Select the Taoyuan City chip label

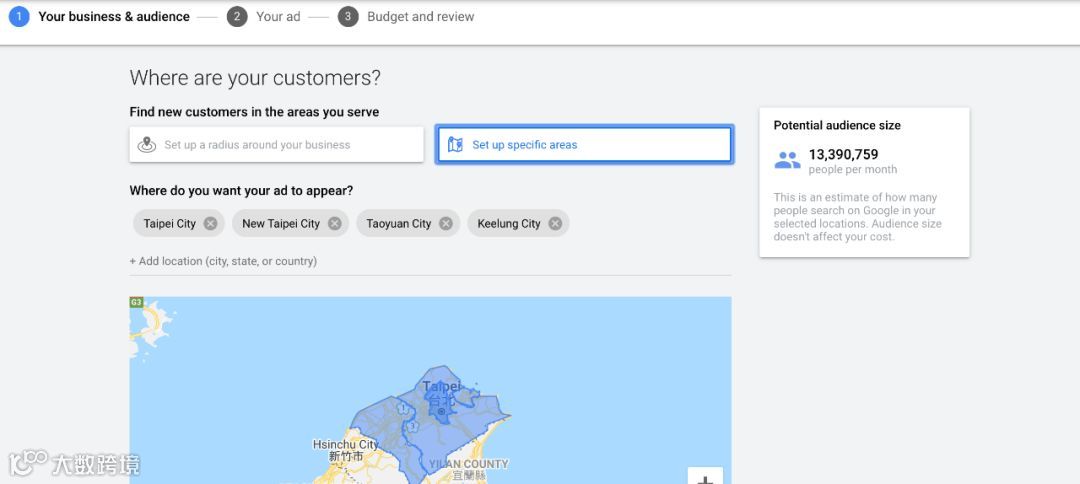coord(399,224)
